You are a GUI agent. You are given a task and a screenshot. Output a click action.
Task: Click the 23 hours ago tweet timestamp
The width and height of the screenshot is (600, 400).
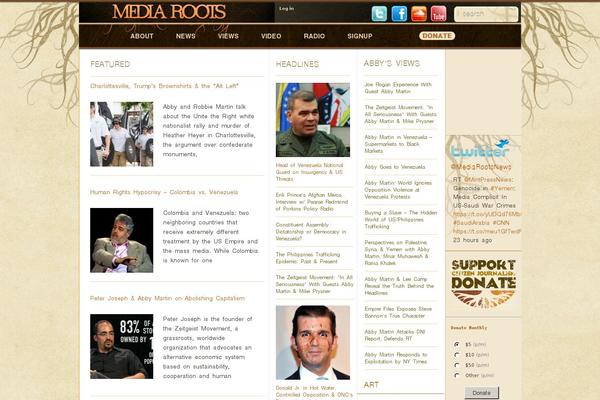point(472,240)
